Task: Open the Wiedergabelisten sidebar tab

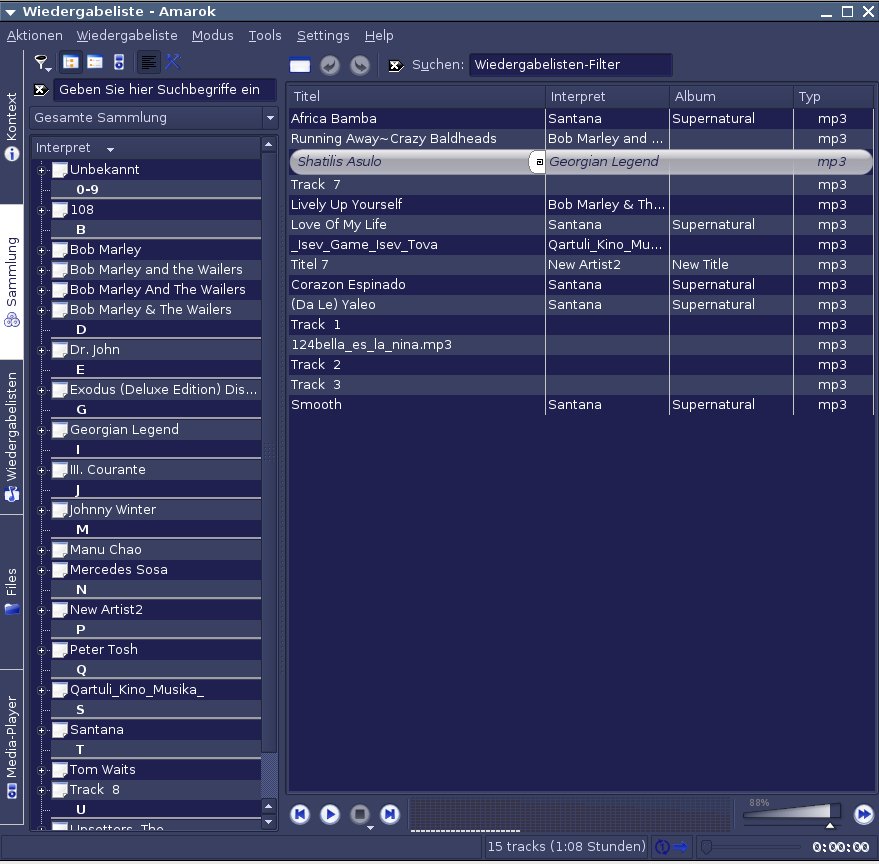Action: point(11,436)
